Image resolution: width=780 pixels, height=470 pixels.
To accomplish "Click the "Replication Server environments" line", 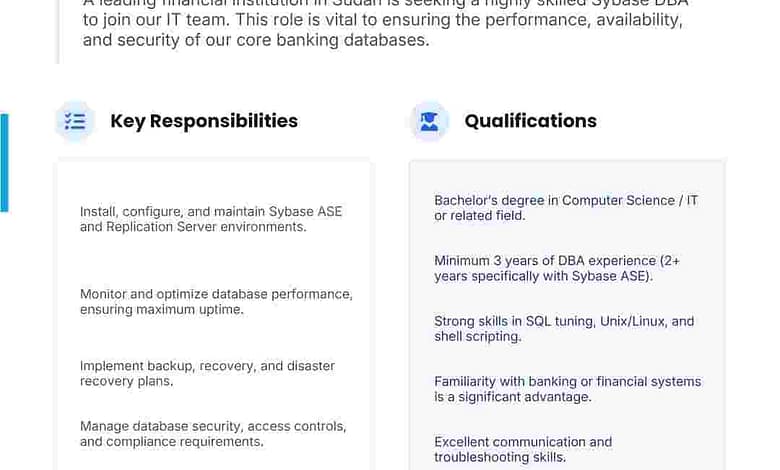I will [193, 227].
